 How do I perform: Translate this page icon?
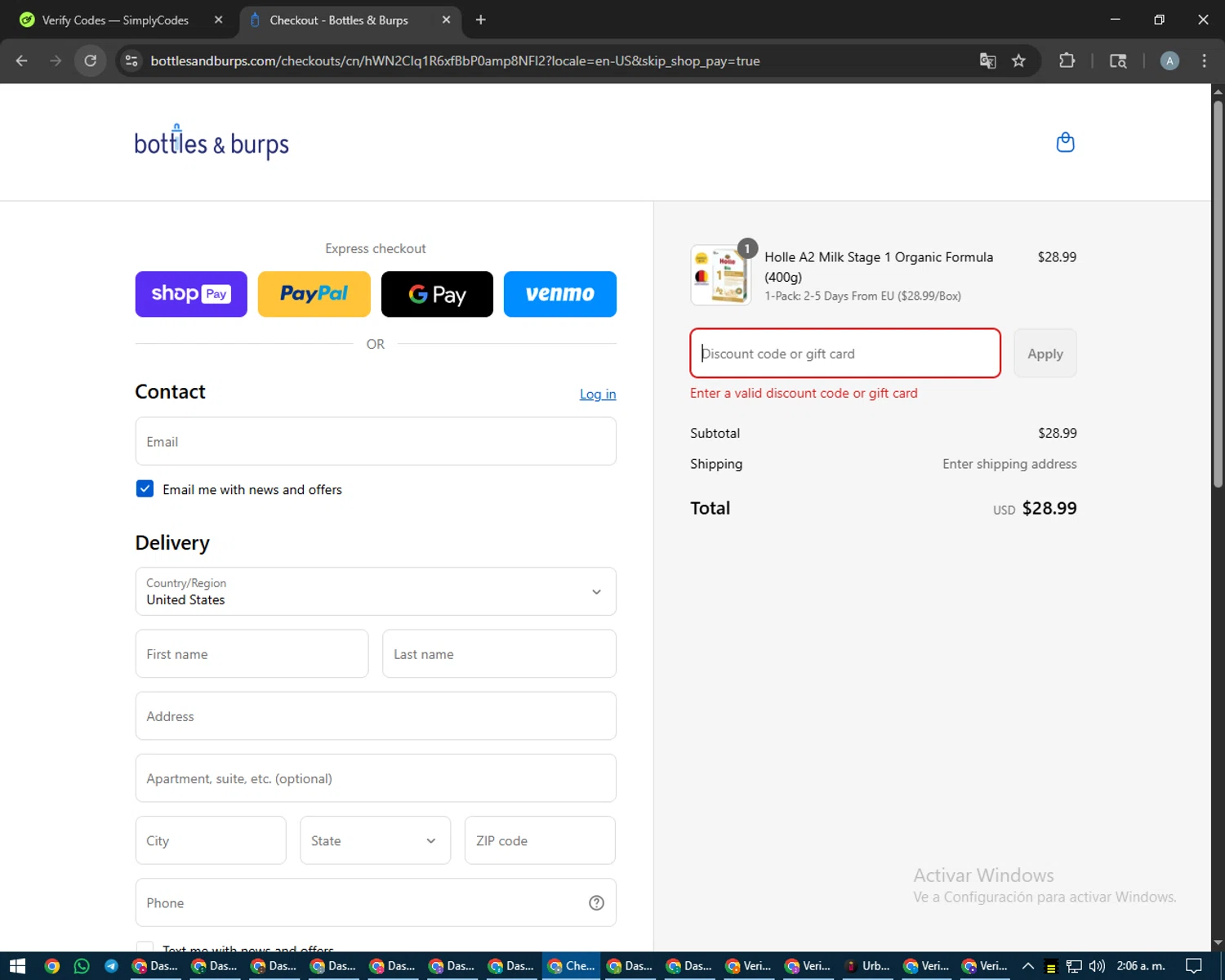(987, 60)
